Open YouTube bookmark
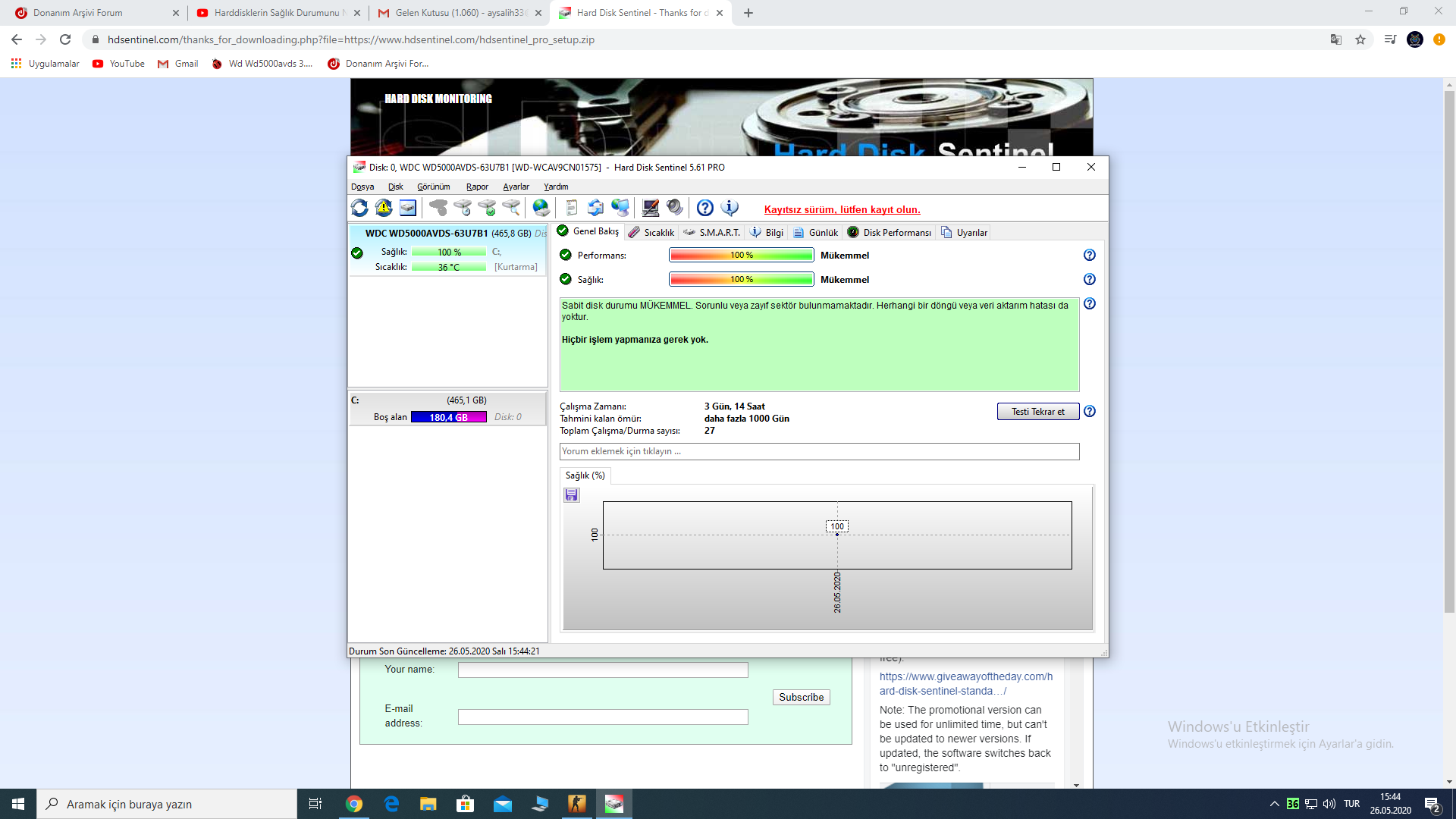This screenshot has width=1456, height=819. (118, 64)
